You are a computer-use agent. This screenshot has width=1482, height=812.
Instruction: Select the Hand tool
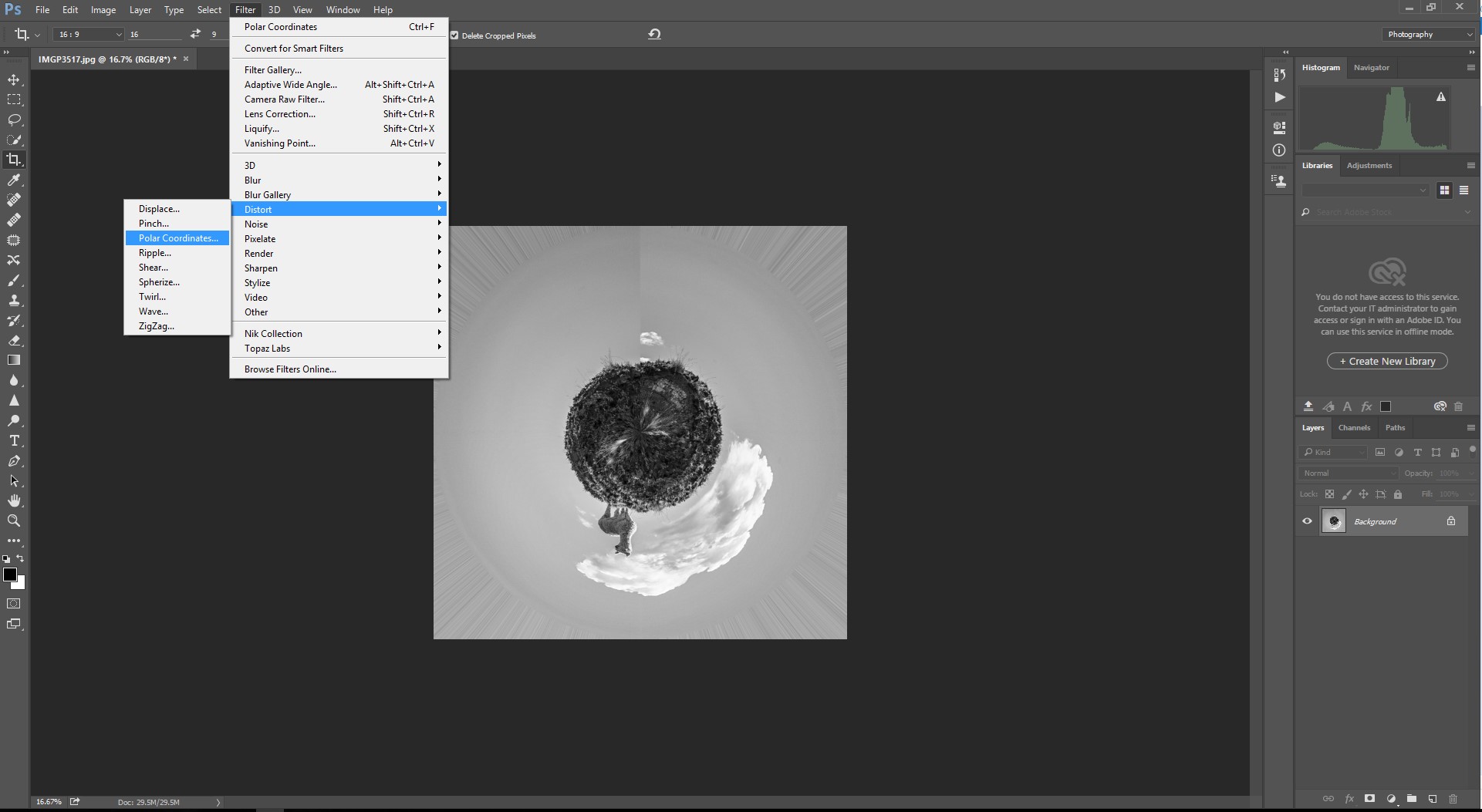[x=14, y=500]
